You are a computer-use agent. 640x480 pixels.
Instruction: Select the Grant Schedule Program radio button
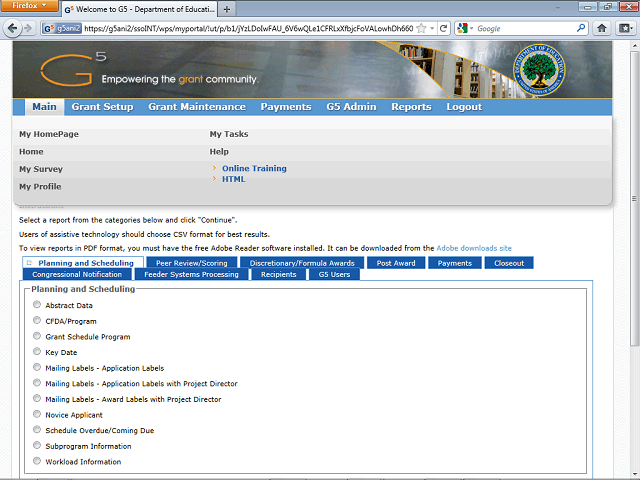tap(37, 336)
